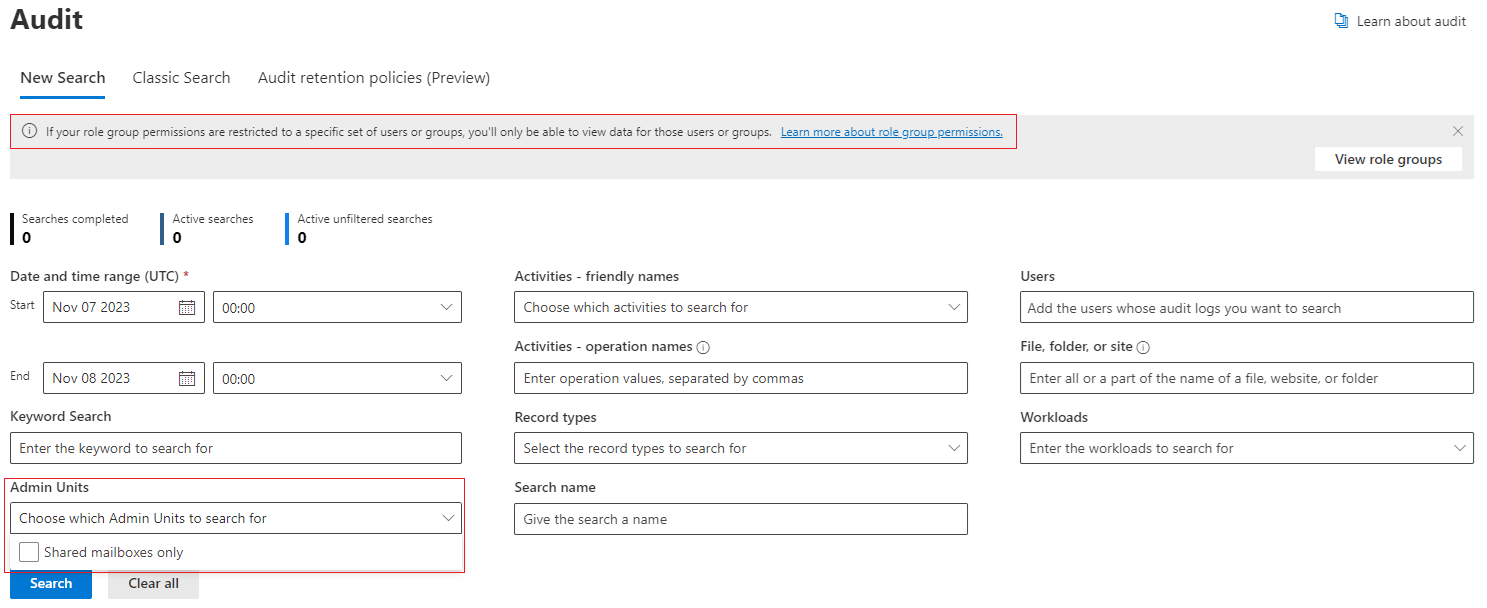Expand the Workloads dropdown

tap(1246, 448)
